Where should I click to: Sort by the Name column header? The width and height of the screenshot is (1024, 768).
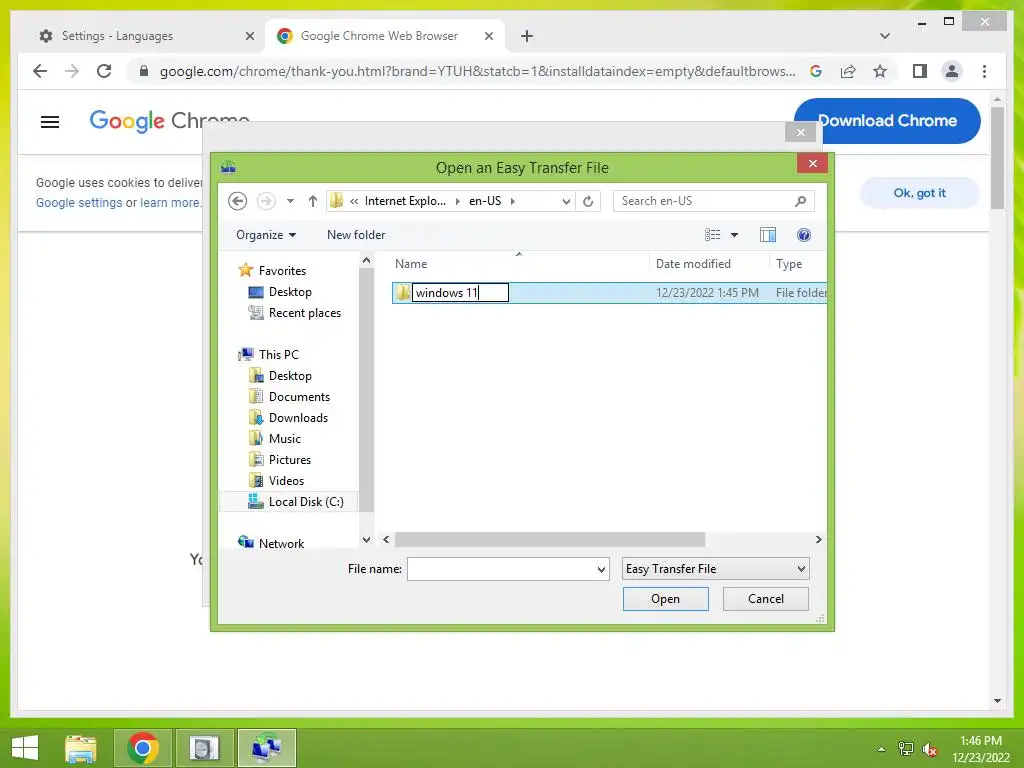coord(520,264)
